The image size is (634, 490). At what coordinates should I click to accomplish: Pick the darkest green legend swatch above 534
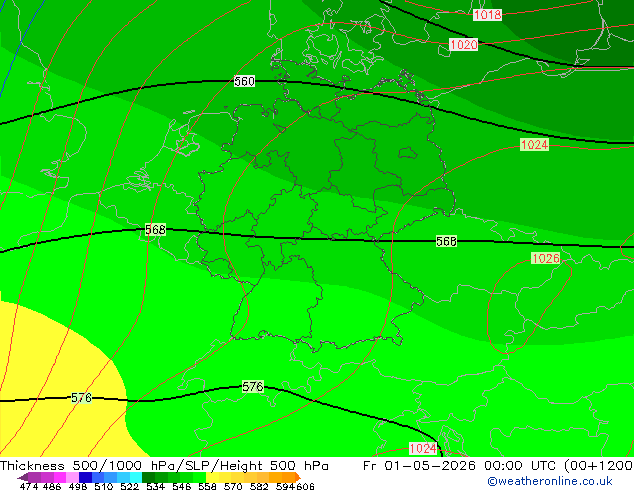(x=149, y=477)
